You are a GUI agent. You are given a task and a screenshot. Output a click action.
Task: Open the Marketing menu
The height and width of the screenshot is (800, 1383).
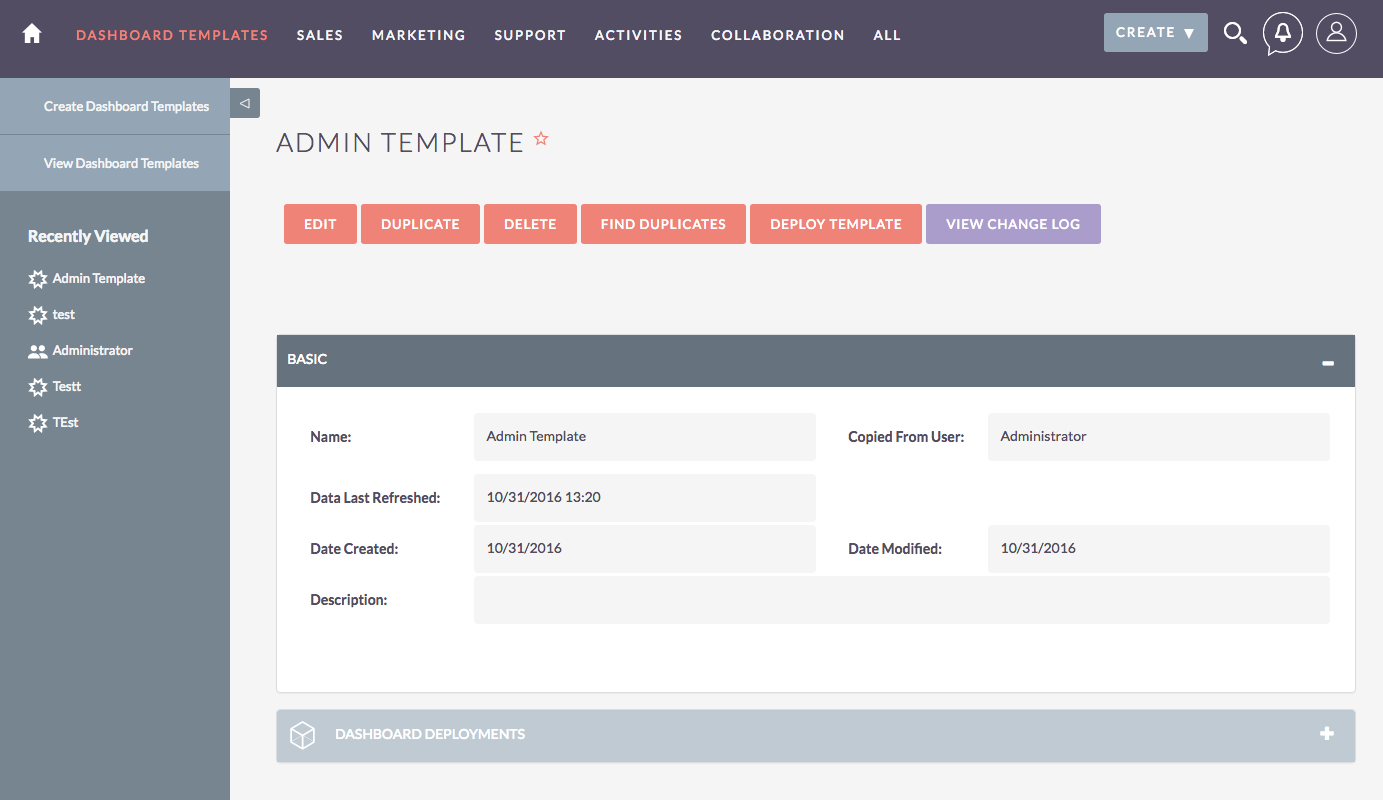[418, 35]
